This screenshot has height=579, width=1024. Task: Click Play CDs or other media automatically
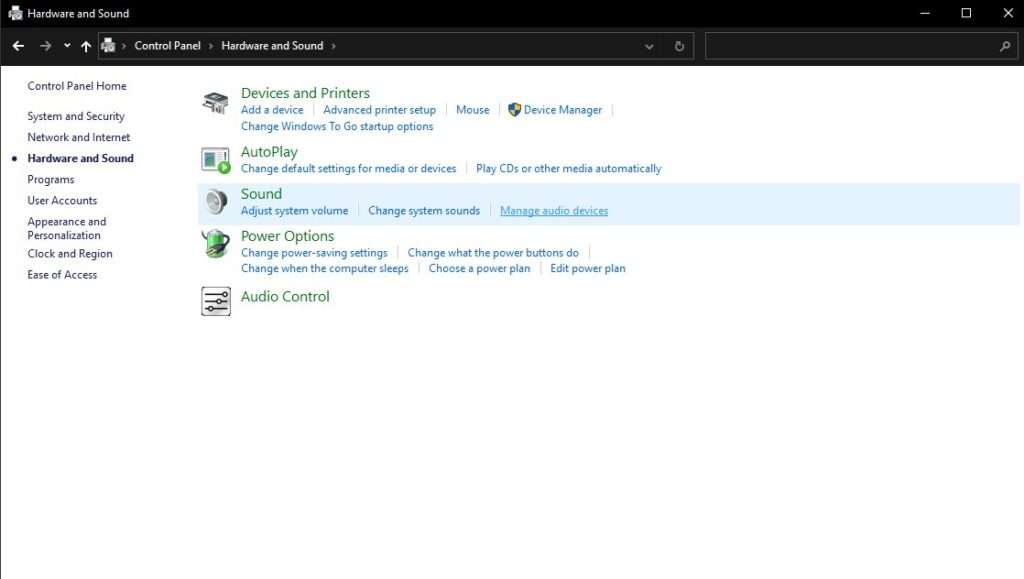pos(569,168)
